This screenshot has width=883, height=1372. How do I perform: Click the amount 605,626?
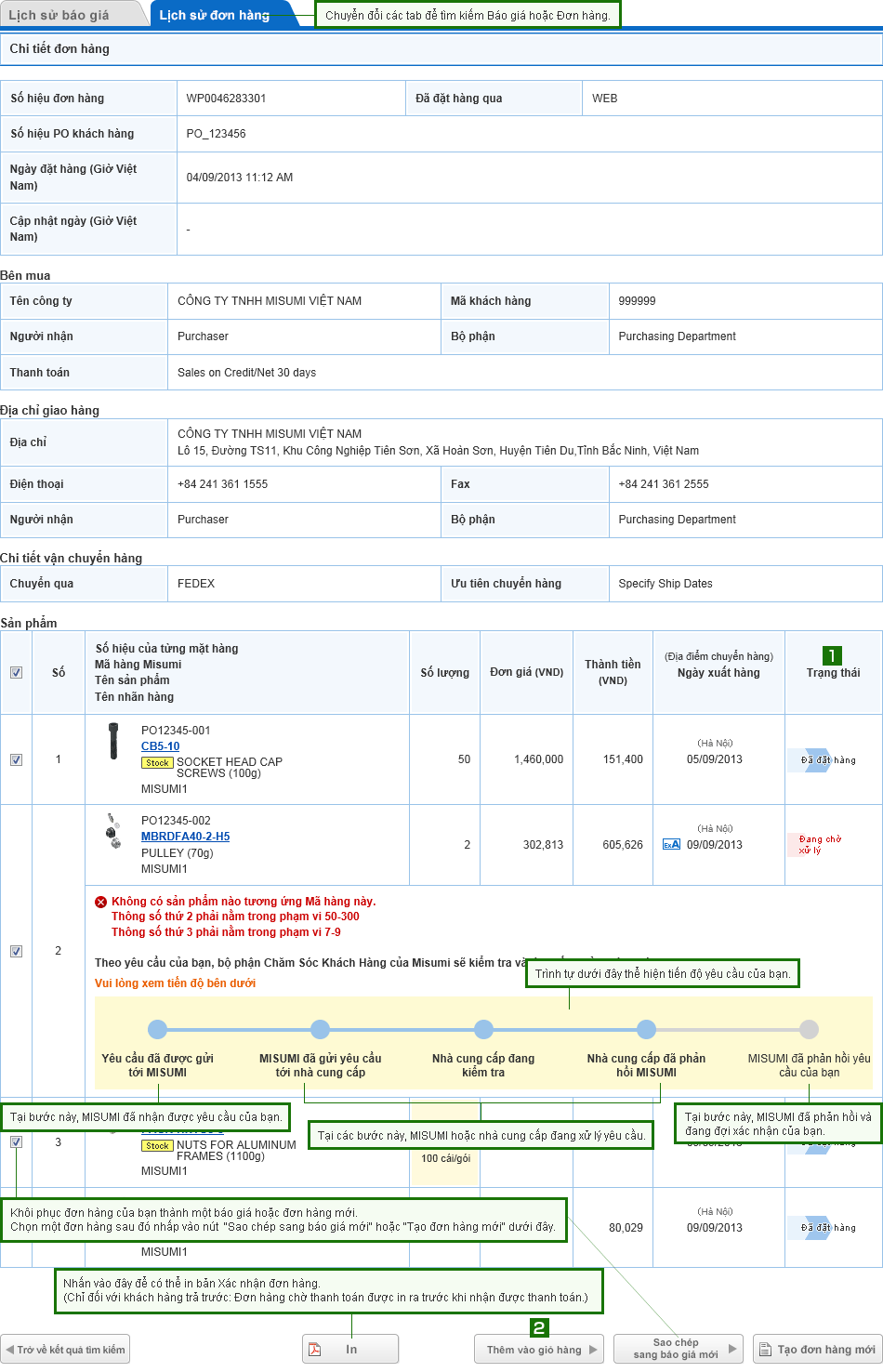[623, 845]
